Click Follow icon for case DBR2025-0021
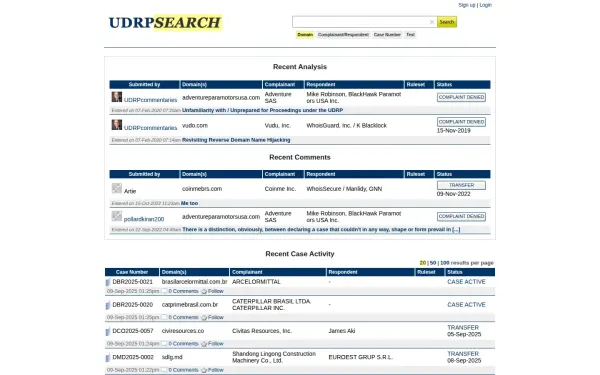 pos(204,291)
